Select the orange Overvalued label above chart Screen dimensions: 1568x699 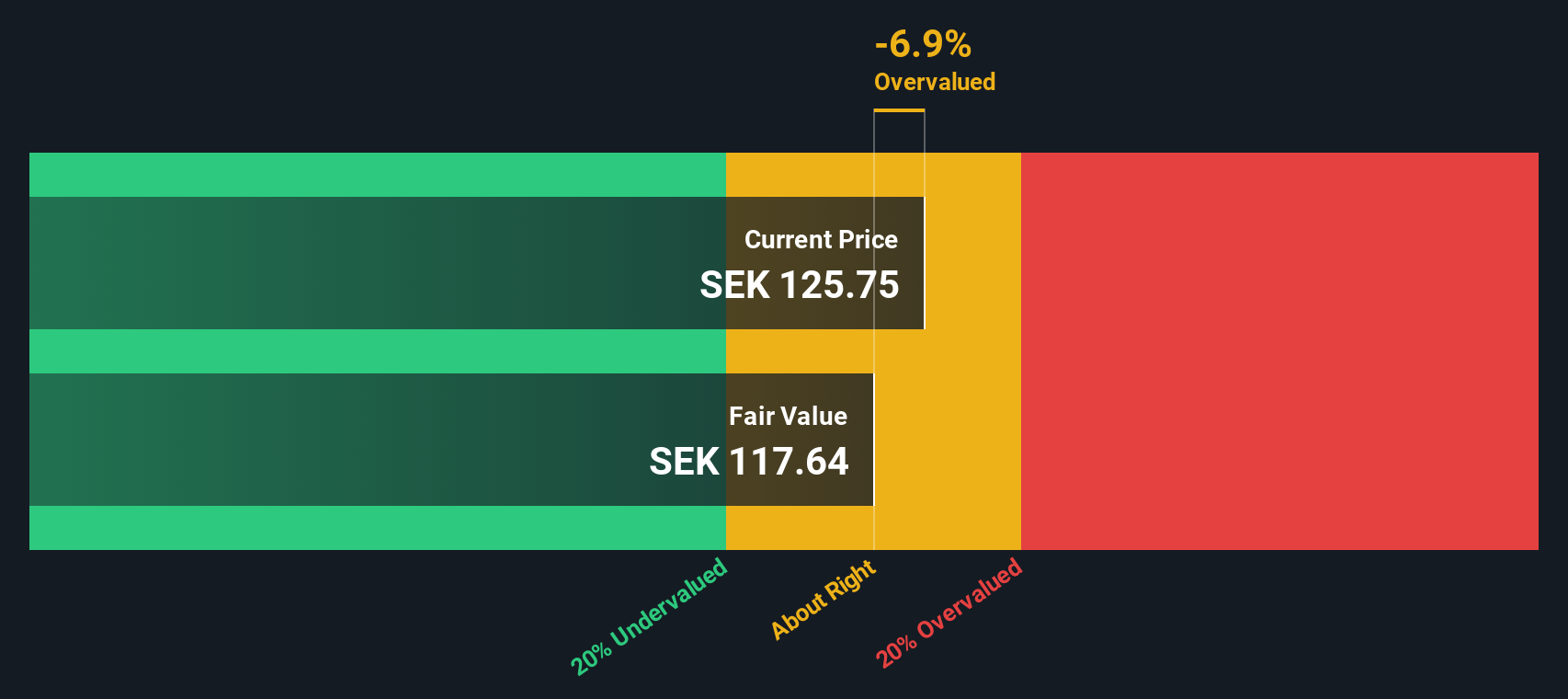pyautogui.click(x=934, y=82)
